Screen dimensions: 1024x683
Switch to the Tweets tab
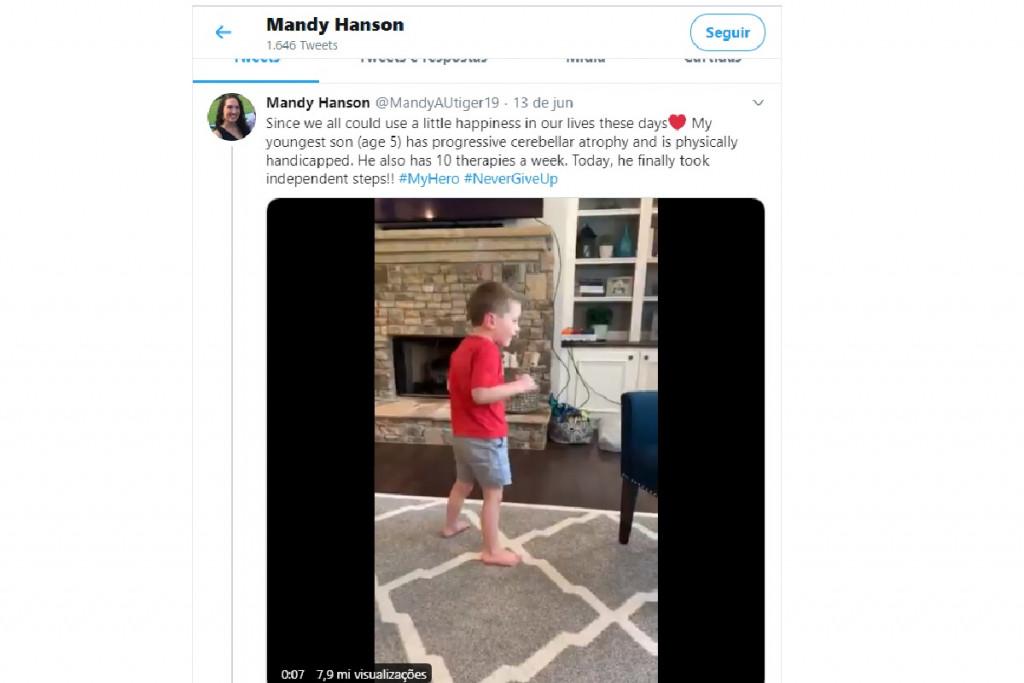tap(256, 60)
